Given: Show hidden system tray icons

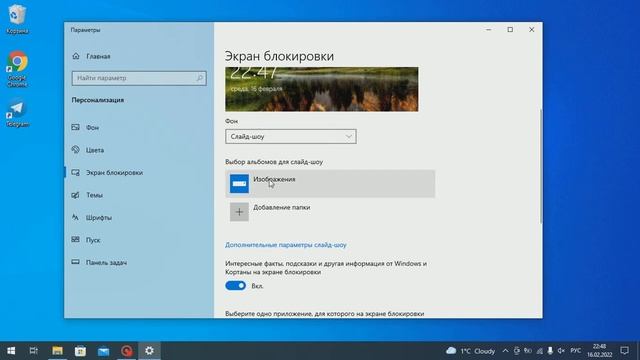Looking at the screenshot, I should pyautogui.click(x=505, y=351).
